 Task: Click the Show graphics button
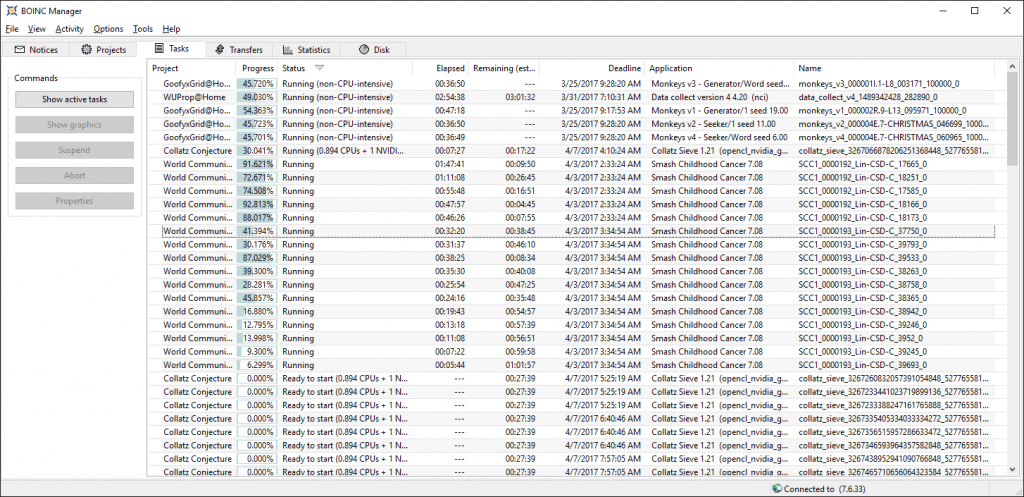click(x=74, y=125)
